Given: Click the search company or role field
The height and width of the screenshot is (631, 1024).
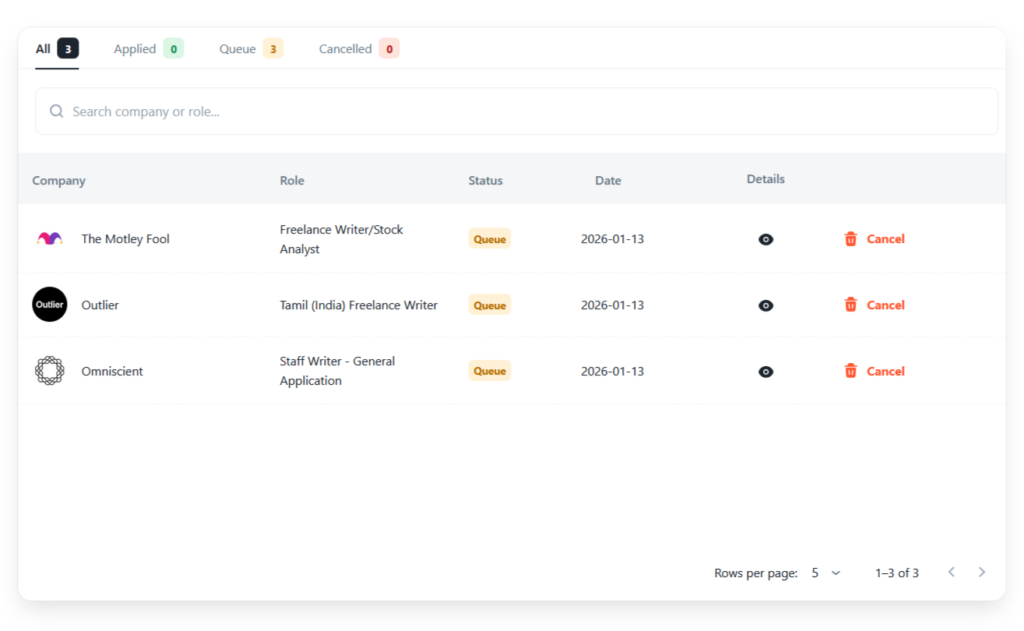Looking at the screenshot, I should (x=516, y=111).
